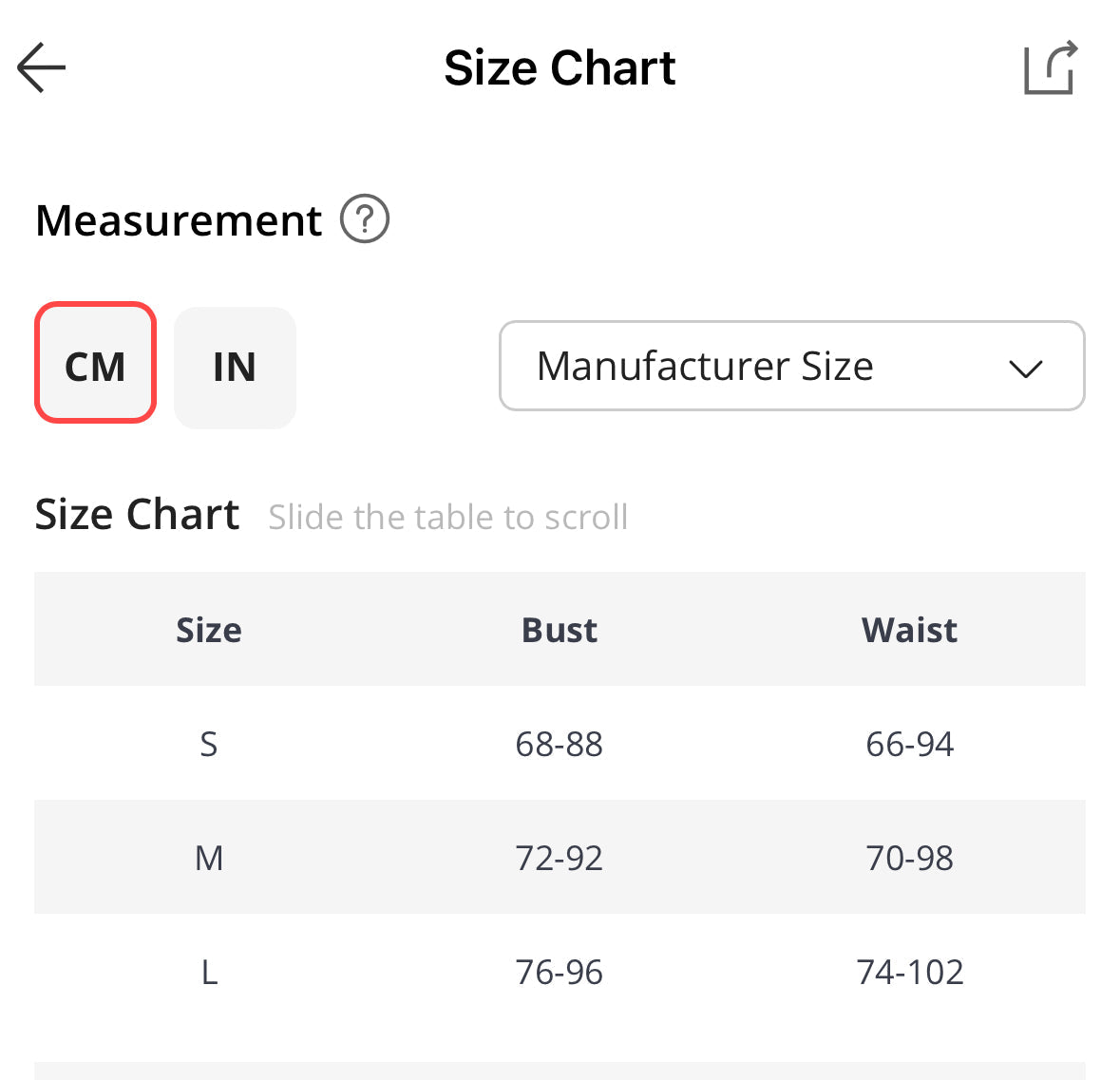1120x1080 pixels.
Task: Select the S size row
Action: pyautogui.click(x=209, y=744)
